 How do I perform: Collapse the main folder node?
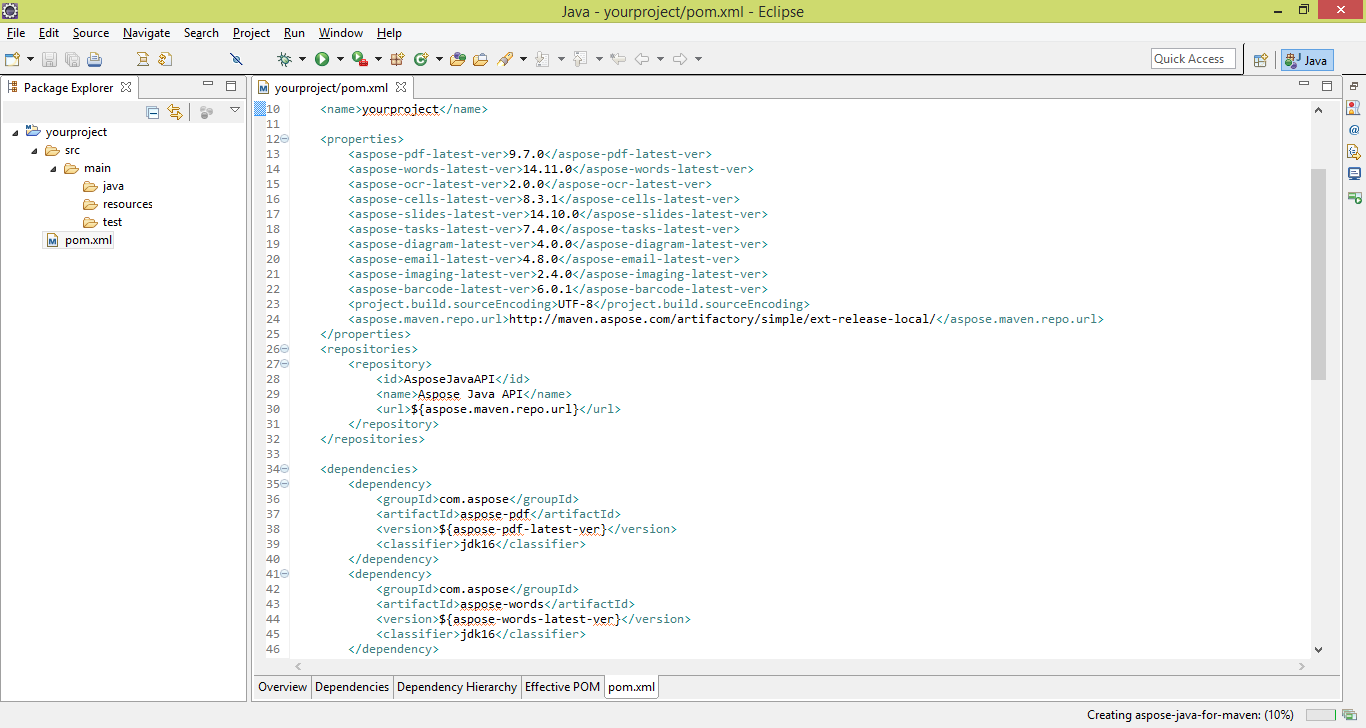click(x=53, y=168)
